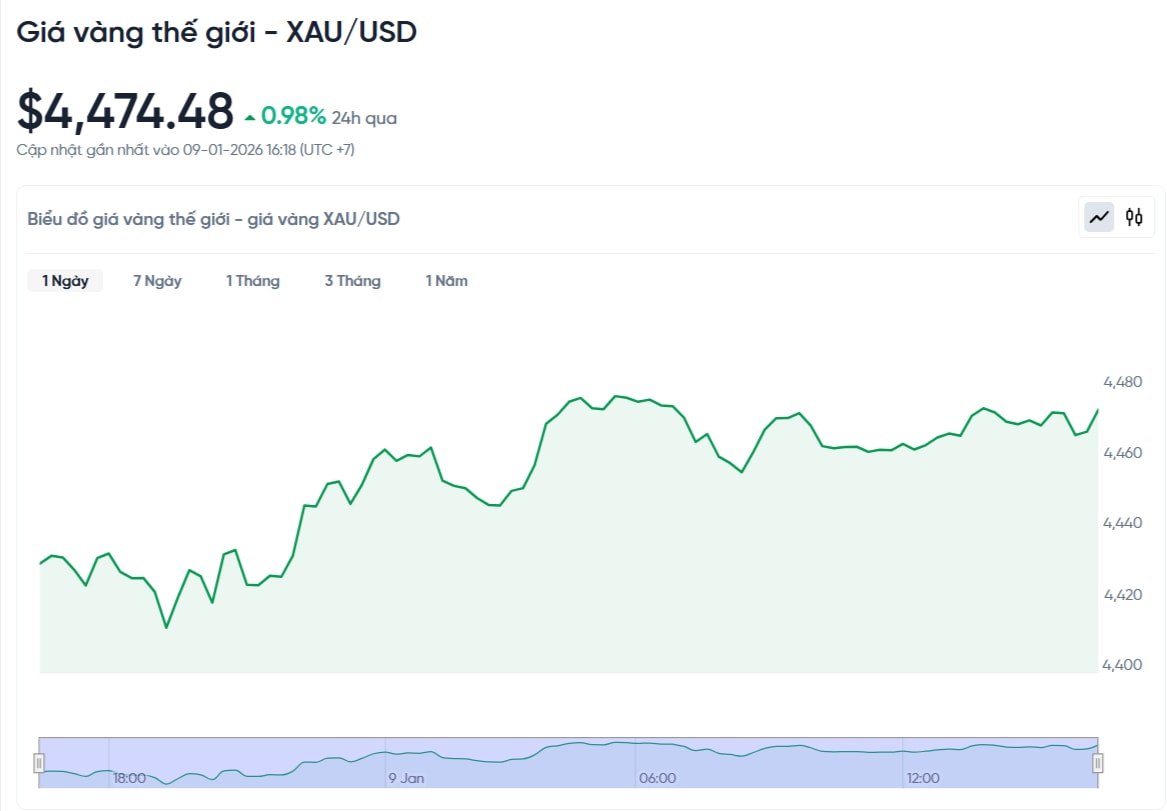This screenshot has width=1167, height=811.
Task: Select the 1 Ngày time range
Action: coord(65,281)
